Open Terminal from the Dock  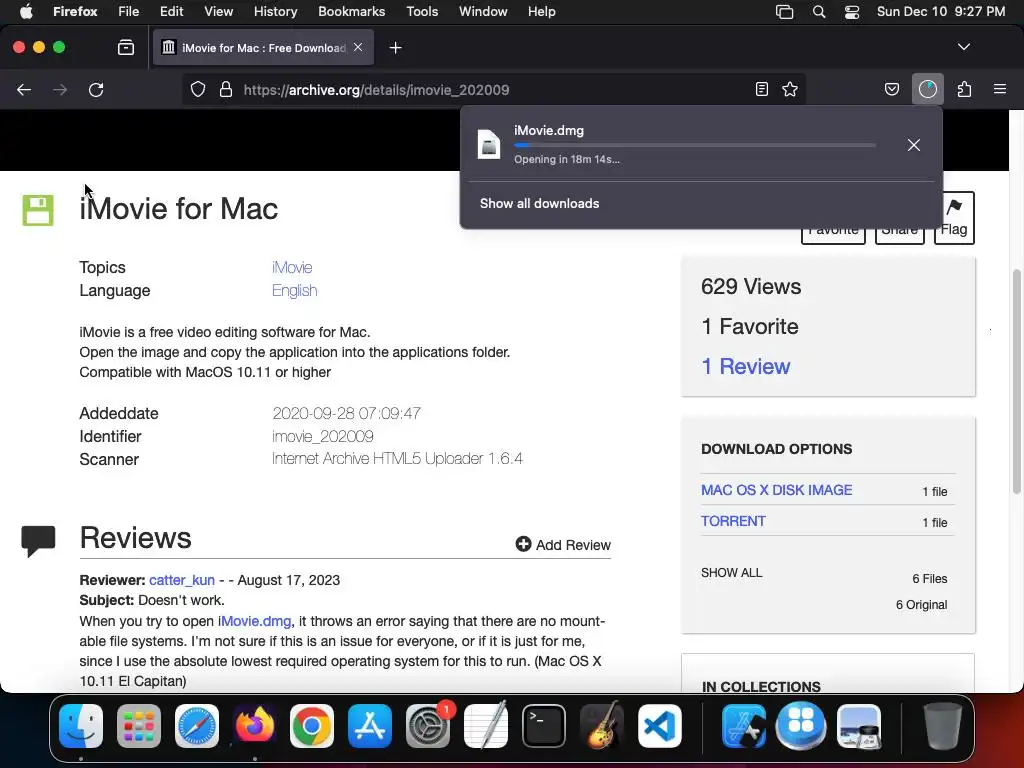click(x=543, y=726)
